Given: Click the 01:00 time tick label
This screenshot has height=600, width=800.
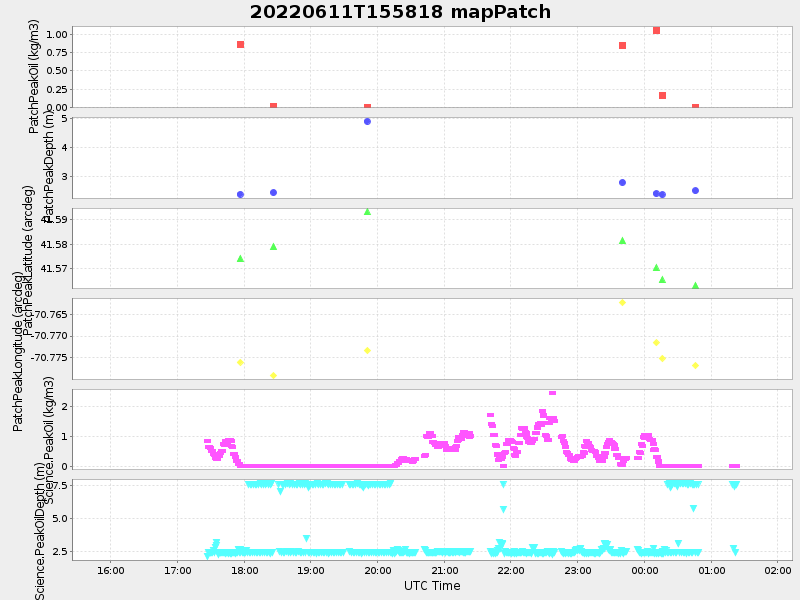Looking at the screenshot, I should click(711, 570).
